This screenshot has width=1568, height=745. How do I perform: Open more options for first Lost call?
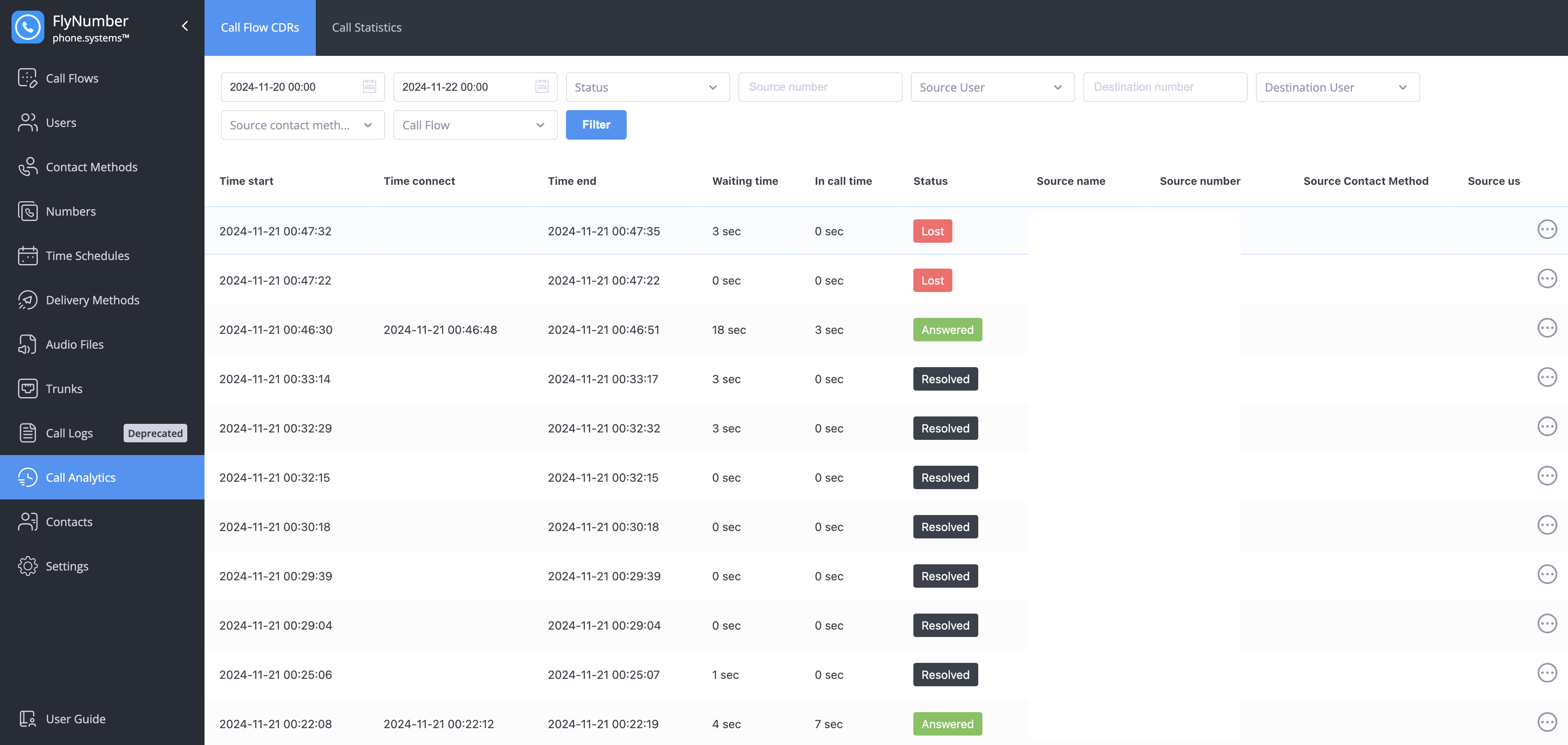pyautogui.click(x=1547, y=230)
